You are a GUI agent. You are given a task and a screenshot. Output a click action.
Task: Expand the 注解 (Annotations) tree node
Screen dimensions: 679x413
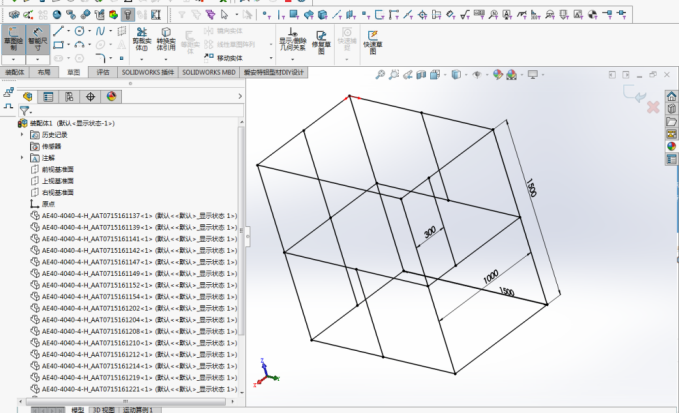[x=22, y=157]
